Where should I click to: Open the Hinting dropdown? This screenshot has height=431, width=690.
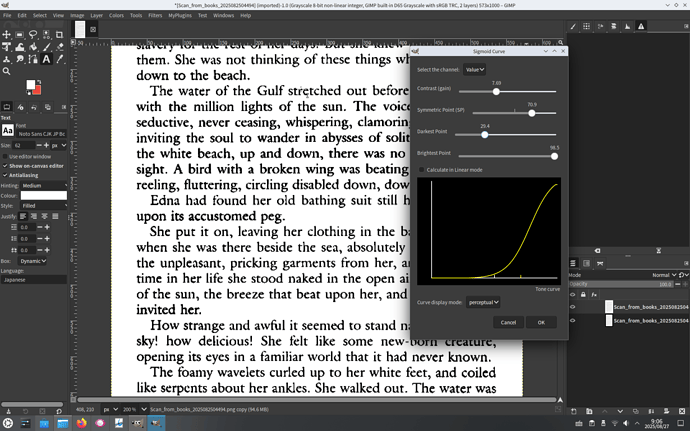click(x=44, y=185)
